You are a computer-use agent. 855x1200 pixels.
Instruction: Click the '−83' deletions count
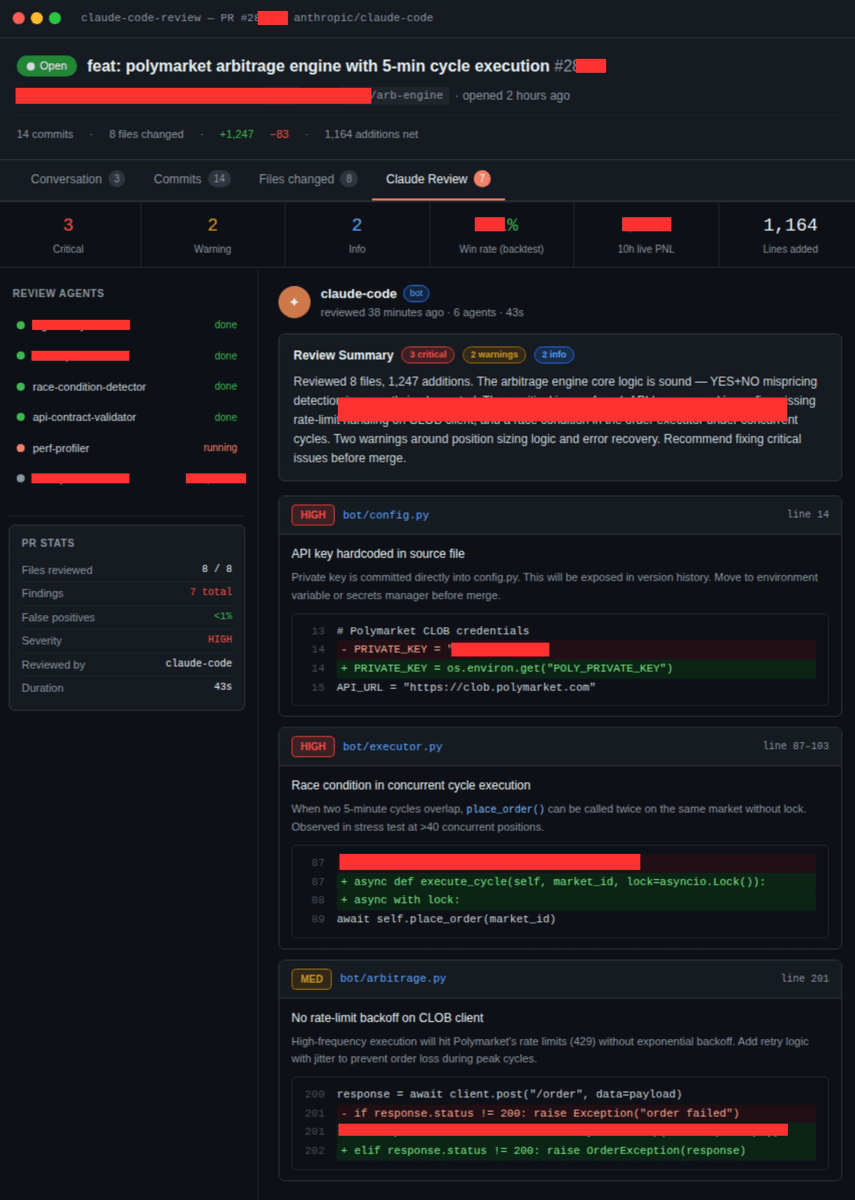click(279, 134)
